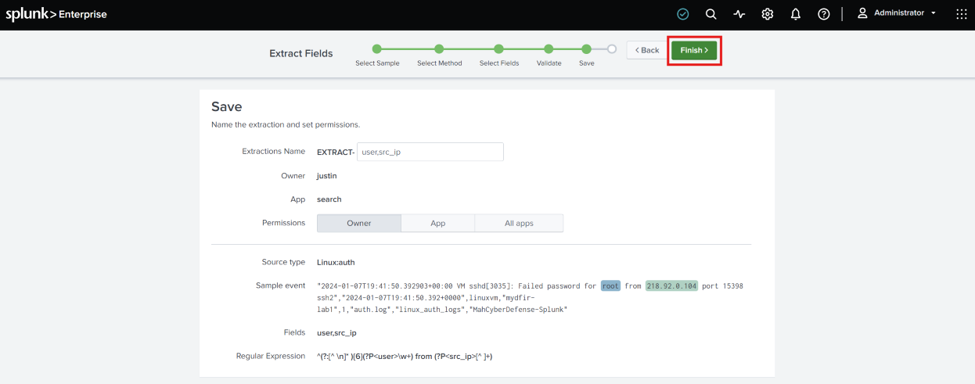Focus the Extractions Name input field
Image resolution: width=975 pixels, height=384 pixels.
[x=430, y=152]
